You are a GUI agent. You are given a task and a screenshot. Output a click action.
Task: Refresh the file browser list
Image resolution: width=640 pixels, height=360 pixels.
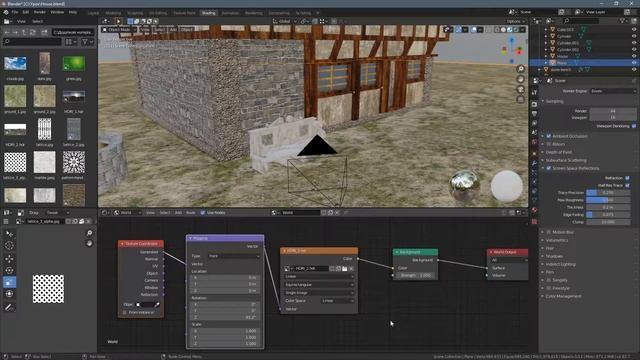(33, 32)
